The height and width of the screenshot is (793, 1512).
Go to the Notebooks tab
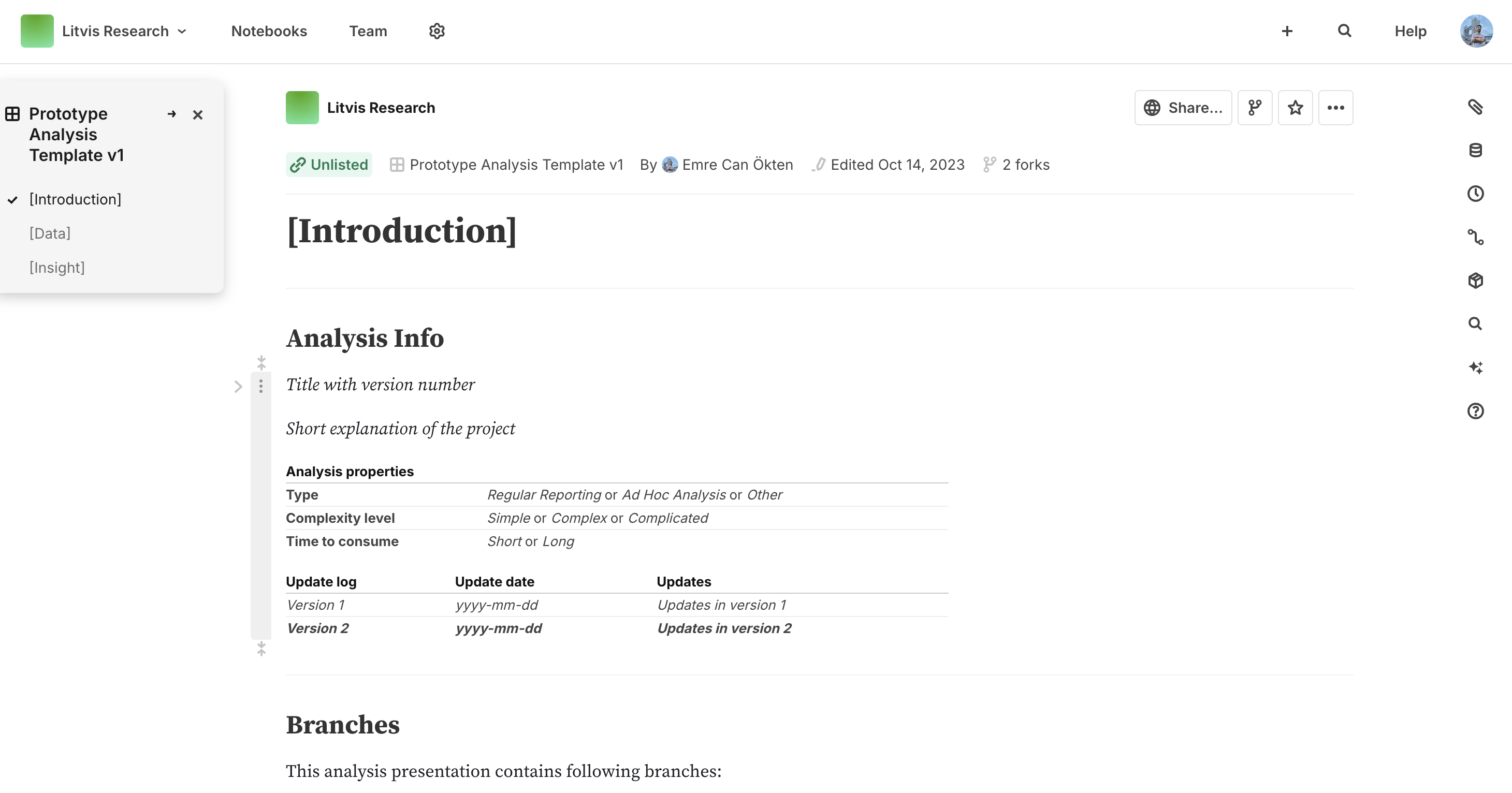pos(269,31)
